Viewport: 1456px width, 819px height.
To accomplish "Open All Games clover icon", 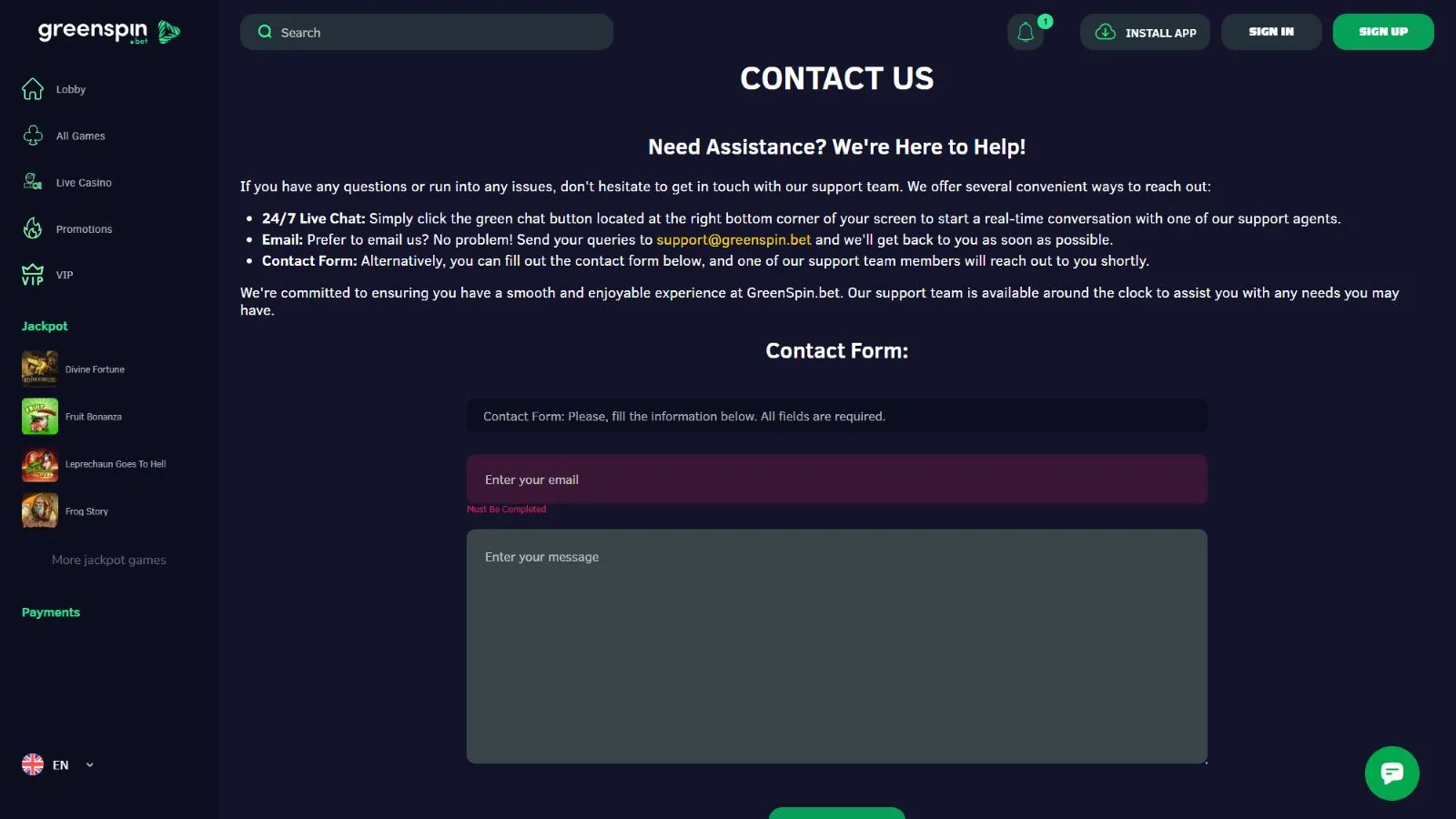I will tap(33, 136).
